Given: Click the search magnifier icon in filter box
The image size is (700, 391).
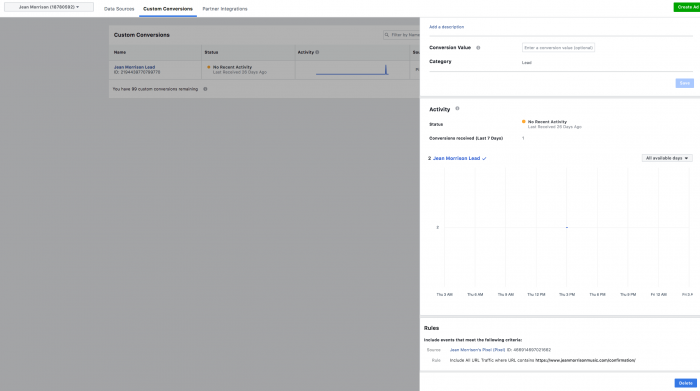Looking at the screenshot, I should 387,35.
